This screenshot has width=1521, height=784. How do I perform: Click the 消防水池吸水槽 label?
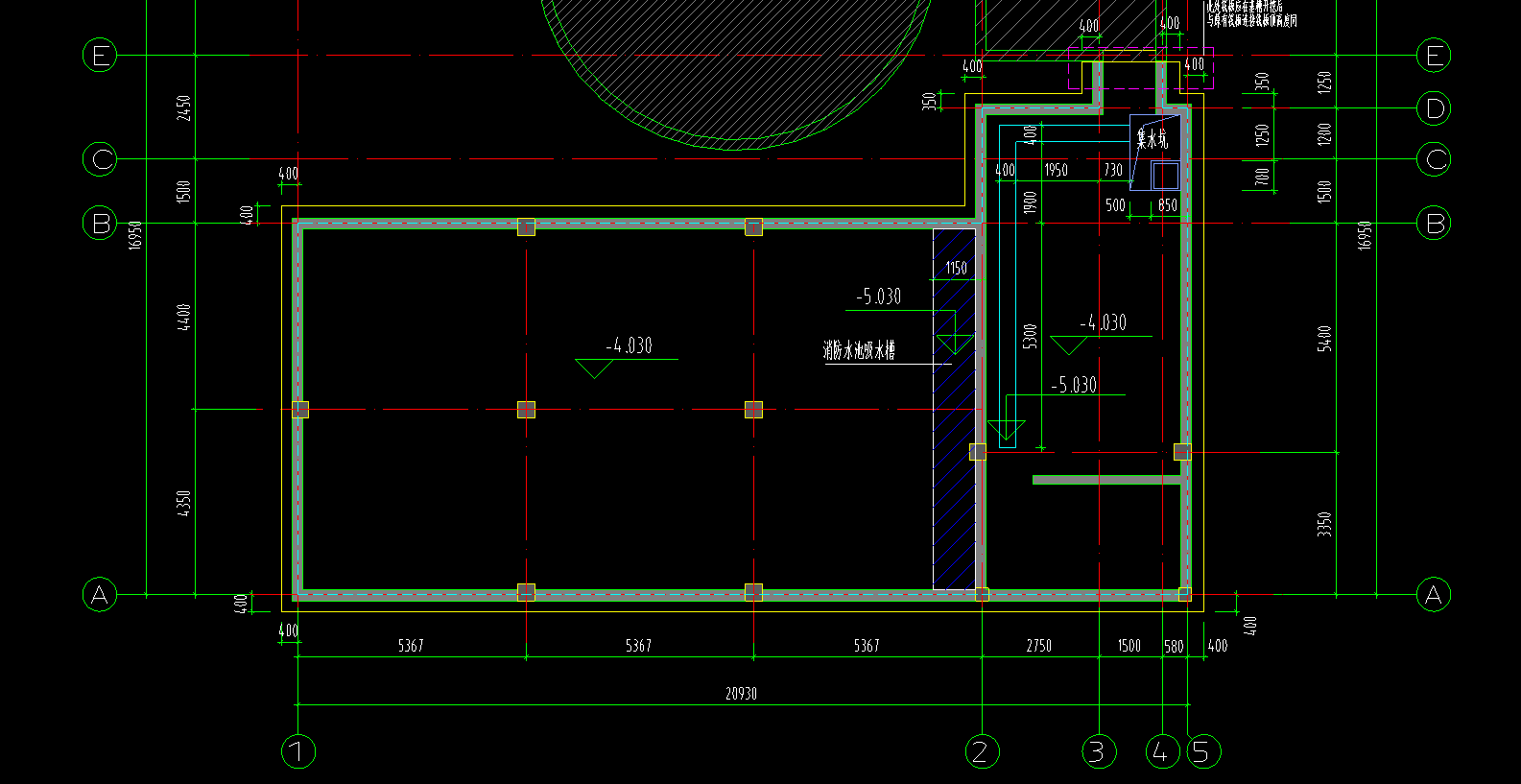(x=859, y=350)
